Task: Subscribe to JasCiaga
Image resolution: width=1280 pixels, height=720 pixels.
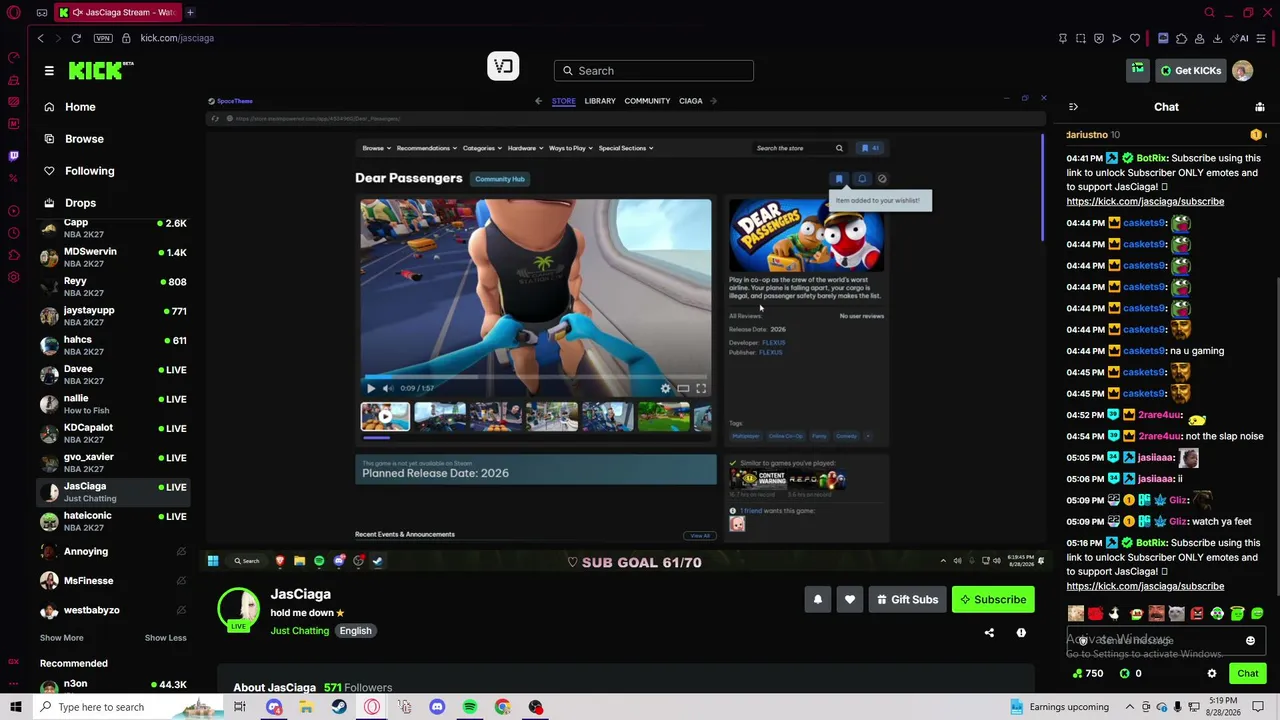Action: coord(993,600)
